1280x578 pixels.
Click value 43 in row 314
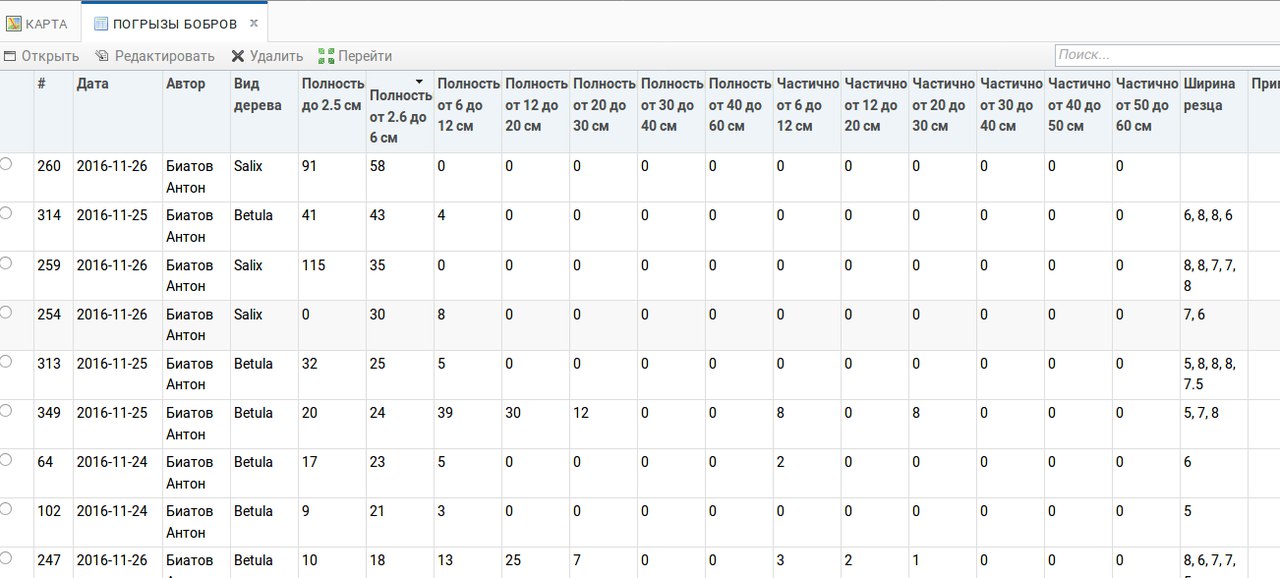click(377, 215)
